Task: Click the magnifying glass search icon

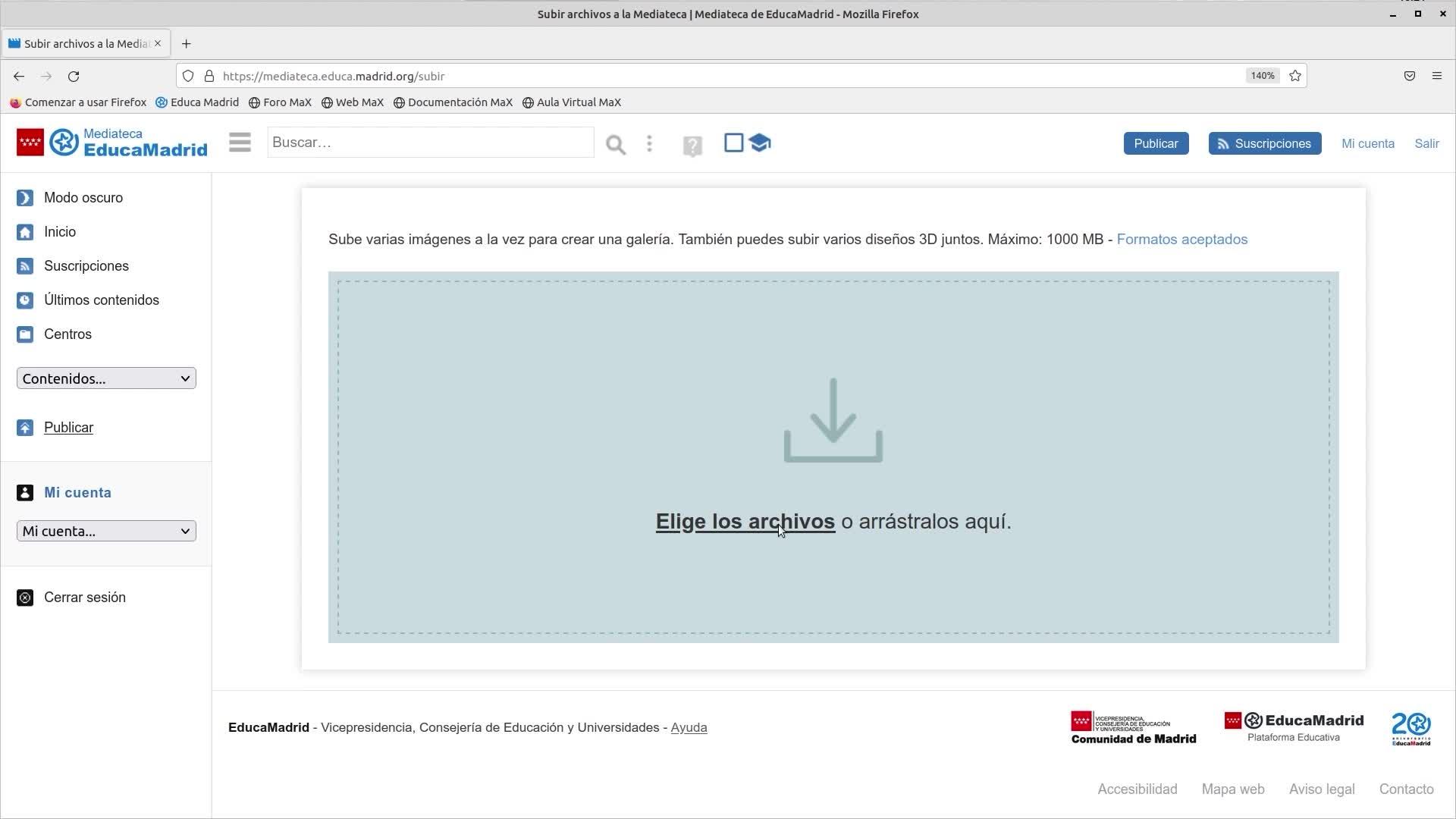Action: [x=615, y=144]
